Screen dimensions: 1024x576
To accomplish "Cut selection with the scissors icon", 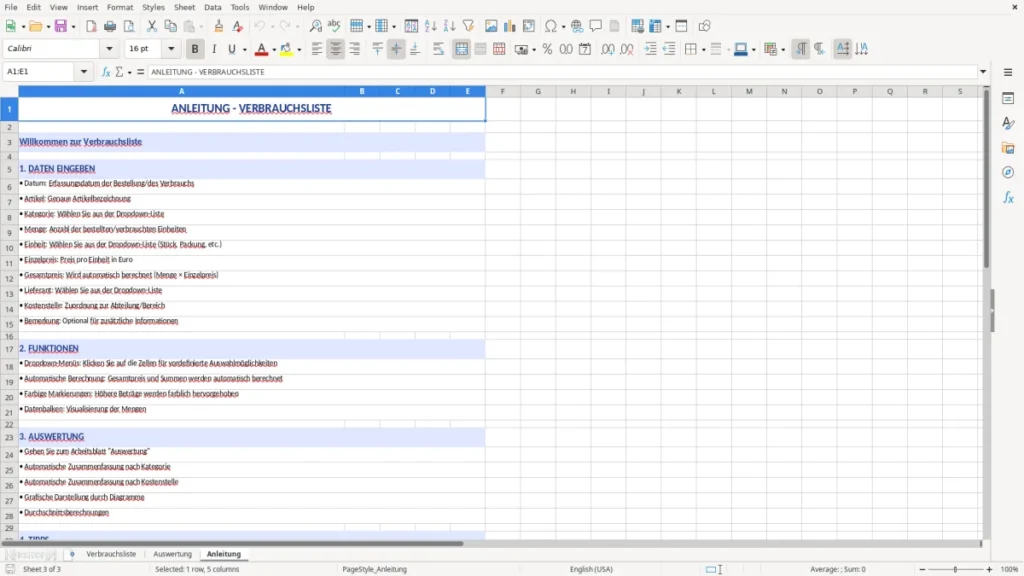I will [x=152, y=26].
